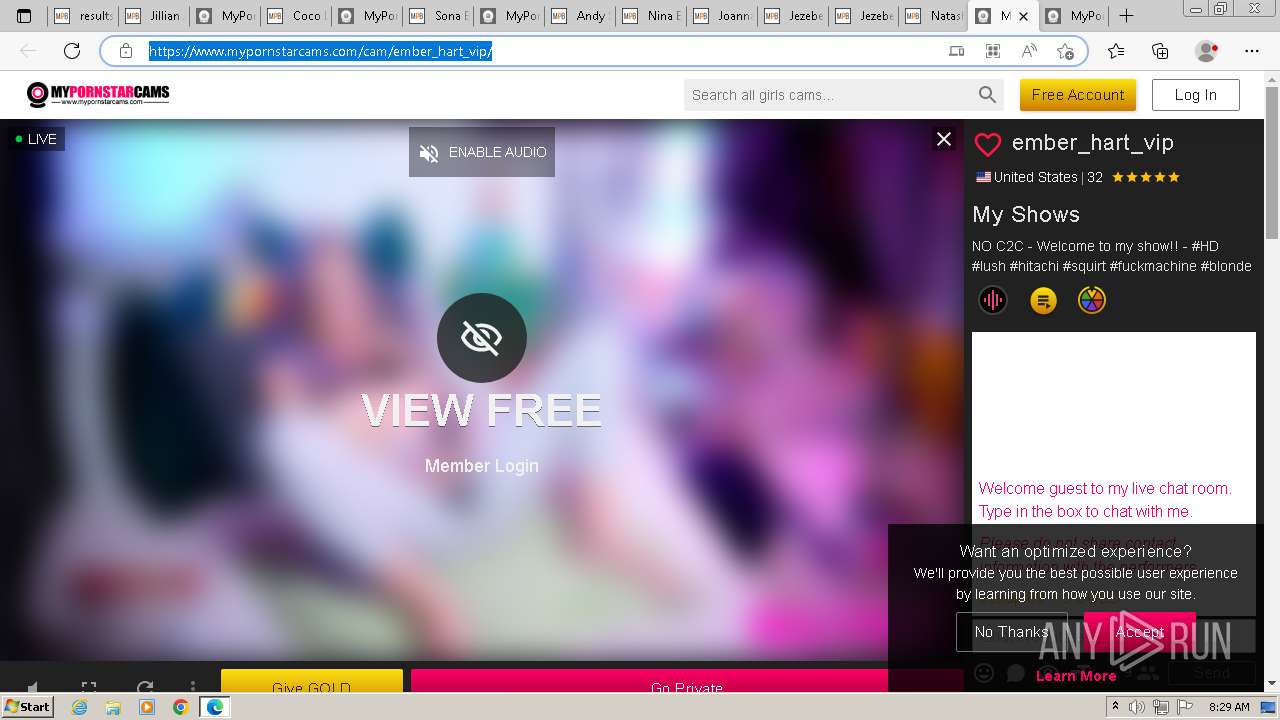
Task: Open Chrome from the taskbar
Action: [180, 707]
